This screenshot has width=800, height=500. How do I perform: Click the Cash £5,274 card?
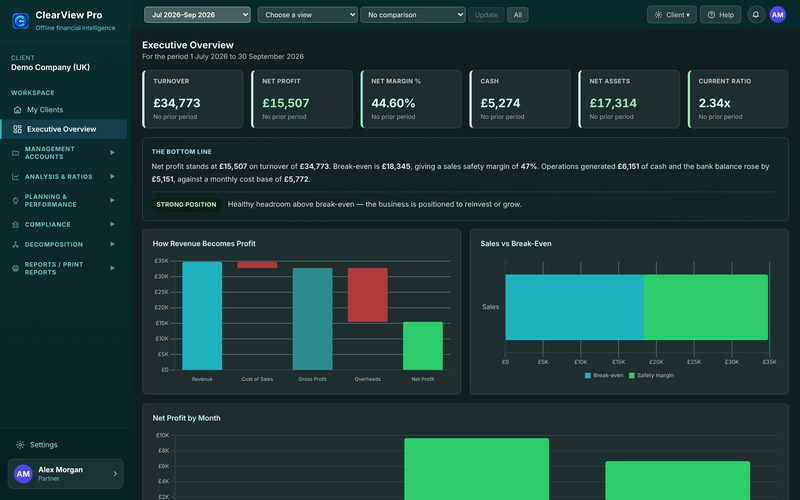pos(520,99)
